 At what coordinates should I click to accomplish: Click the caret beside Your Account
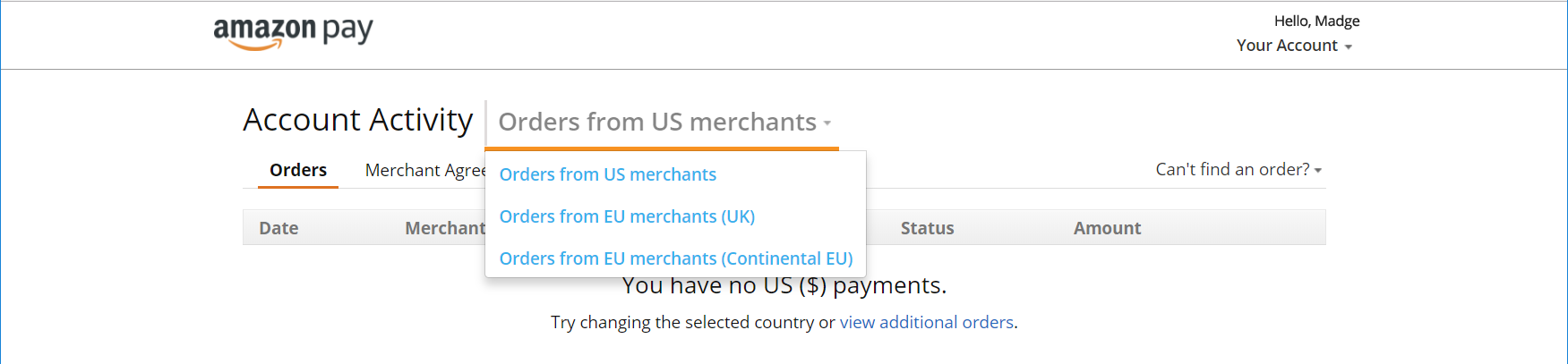click(1348, 47)
